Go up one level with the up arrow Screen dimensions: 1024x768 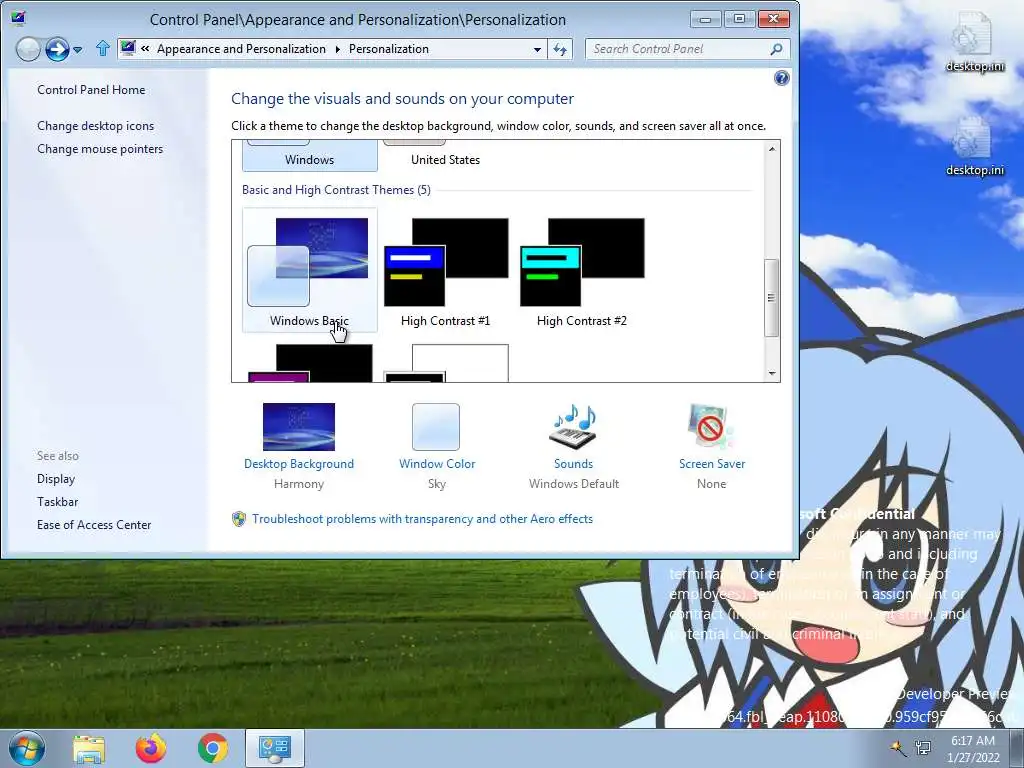103,48
